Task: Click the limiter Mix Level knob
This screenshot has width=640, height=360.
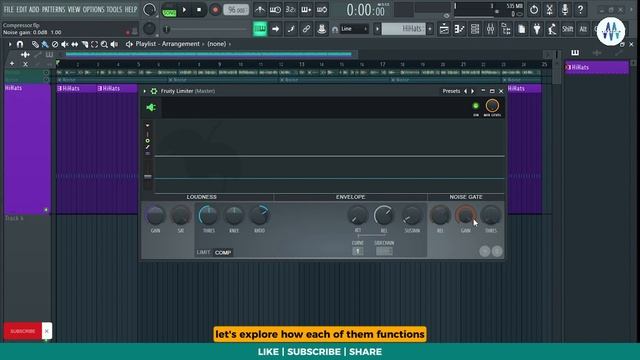Action: click(x=492, y=106)
